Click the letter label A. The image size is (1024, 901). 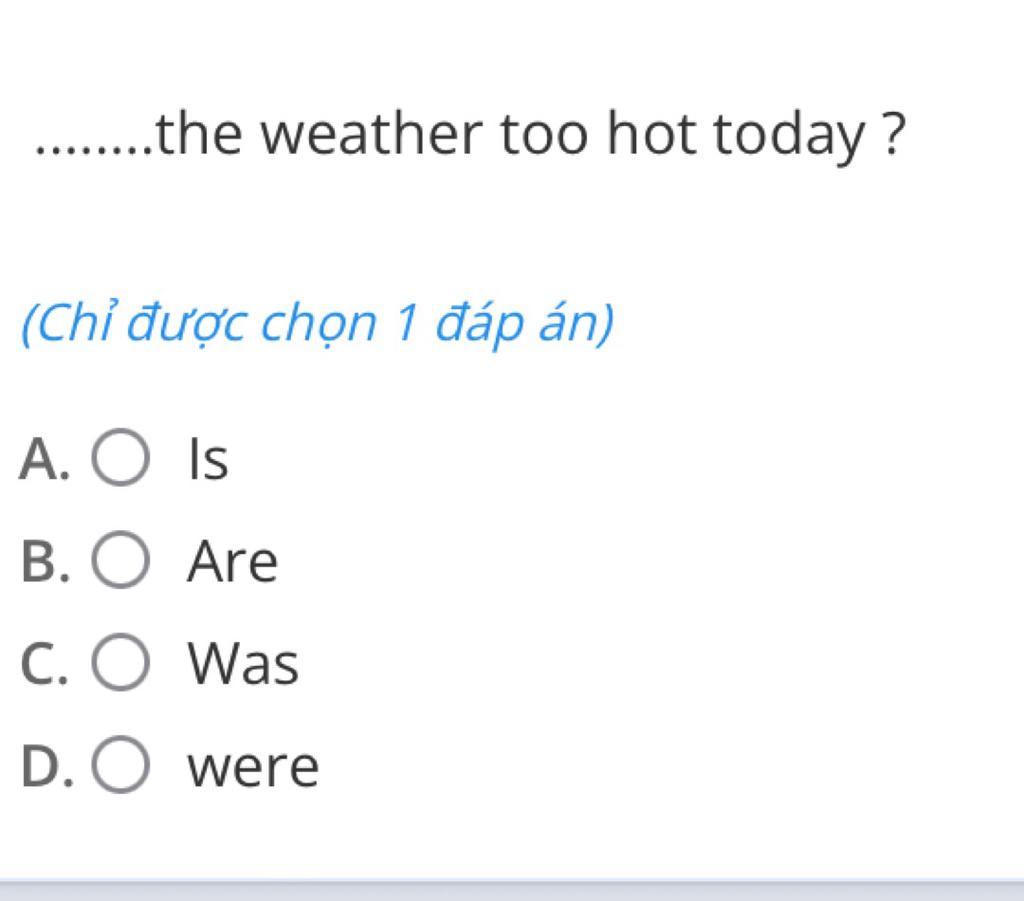[x=44, y=459]
